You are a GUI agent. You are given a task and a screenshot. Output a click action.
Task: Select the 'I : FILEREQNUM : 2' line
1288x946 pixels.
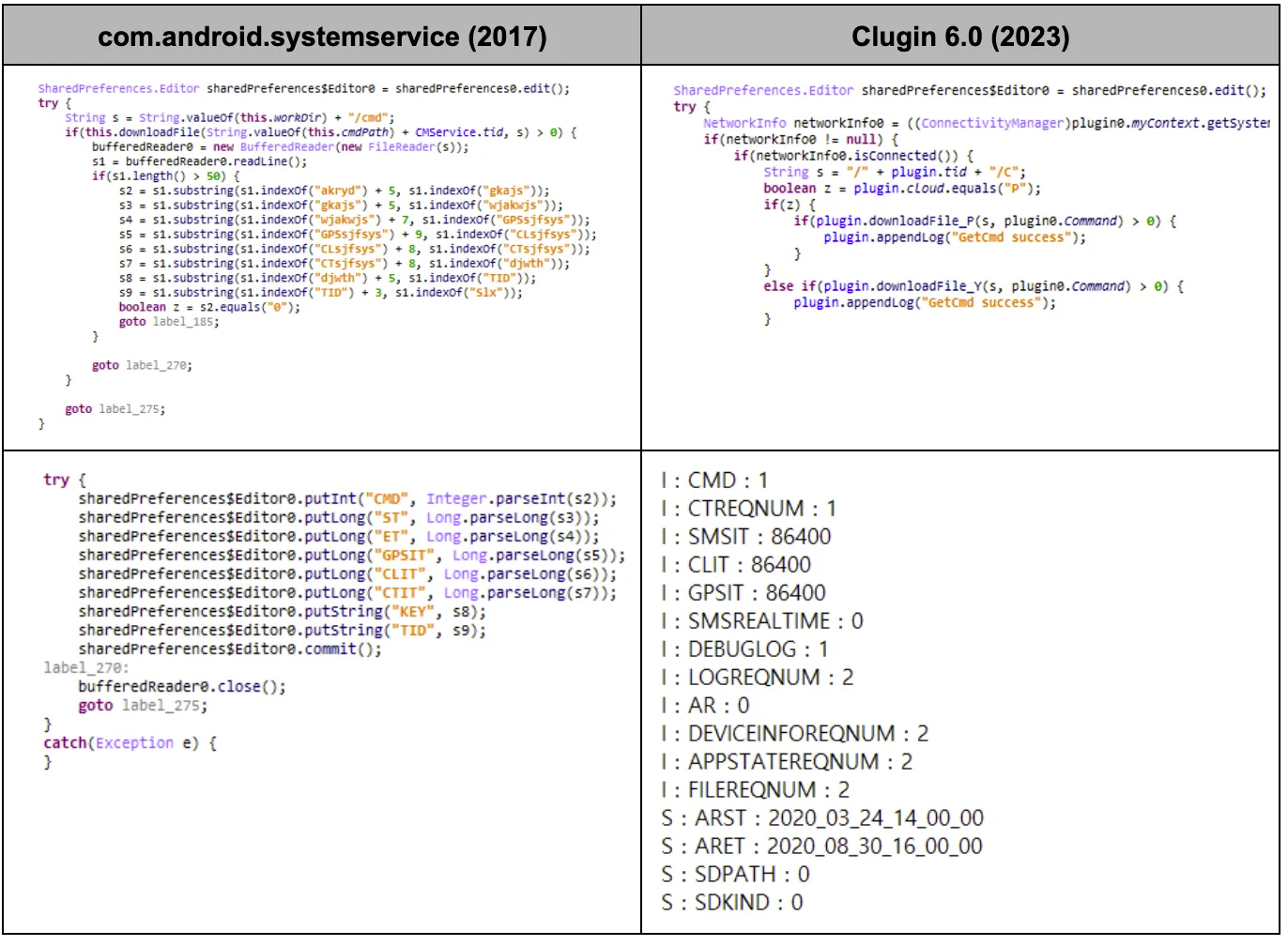[755, 790]
